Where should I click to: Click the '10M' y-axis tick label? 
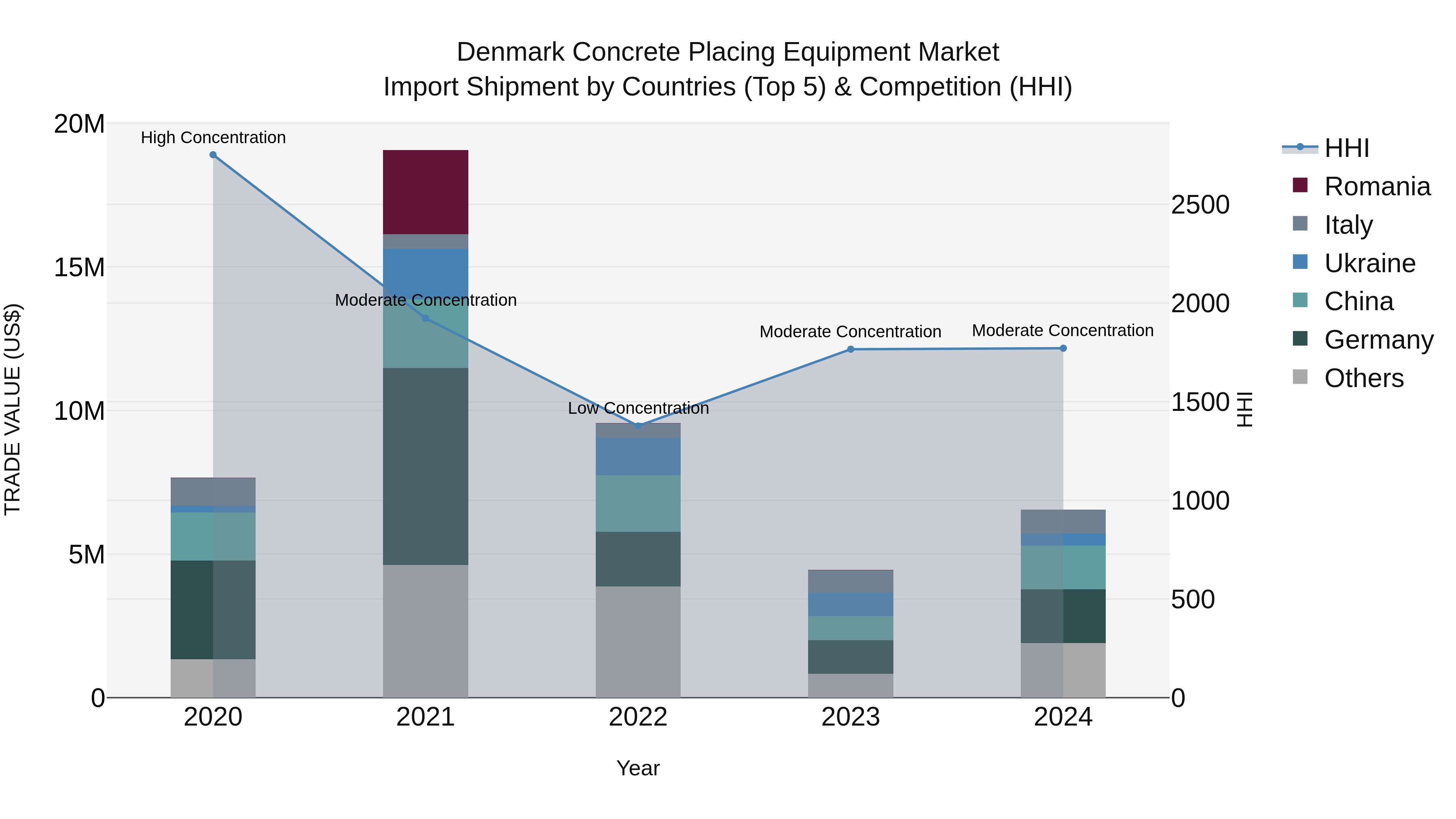pyautogui.click(x=79, y=411)
